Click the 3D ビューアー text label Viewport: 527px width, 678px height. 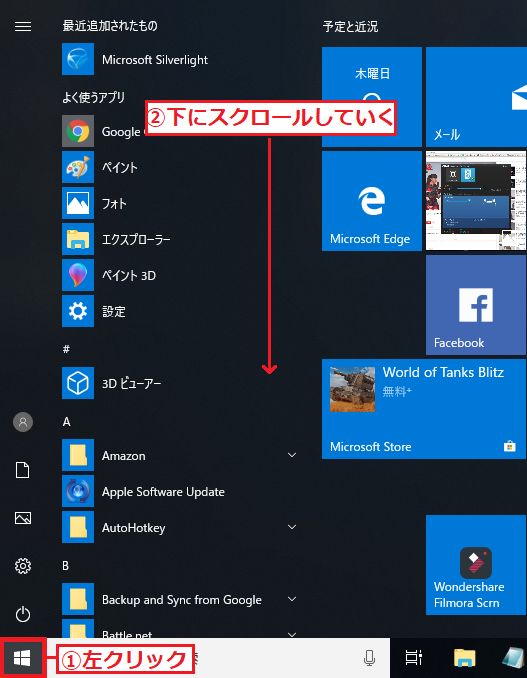coord(131,384)
